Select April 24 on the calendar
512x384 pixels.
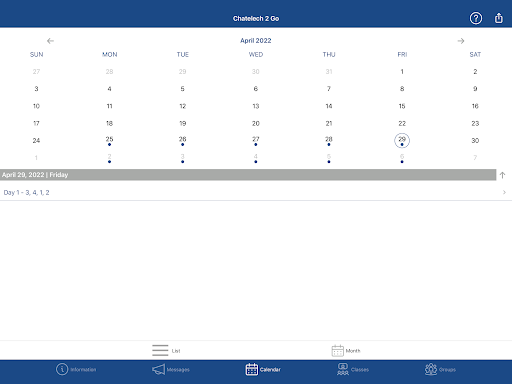coord(36,140)
